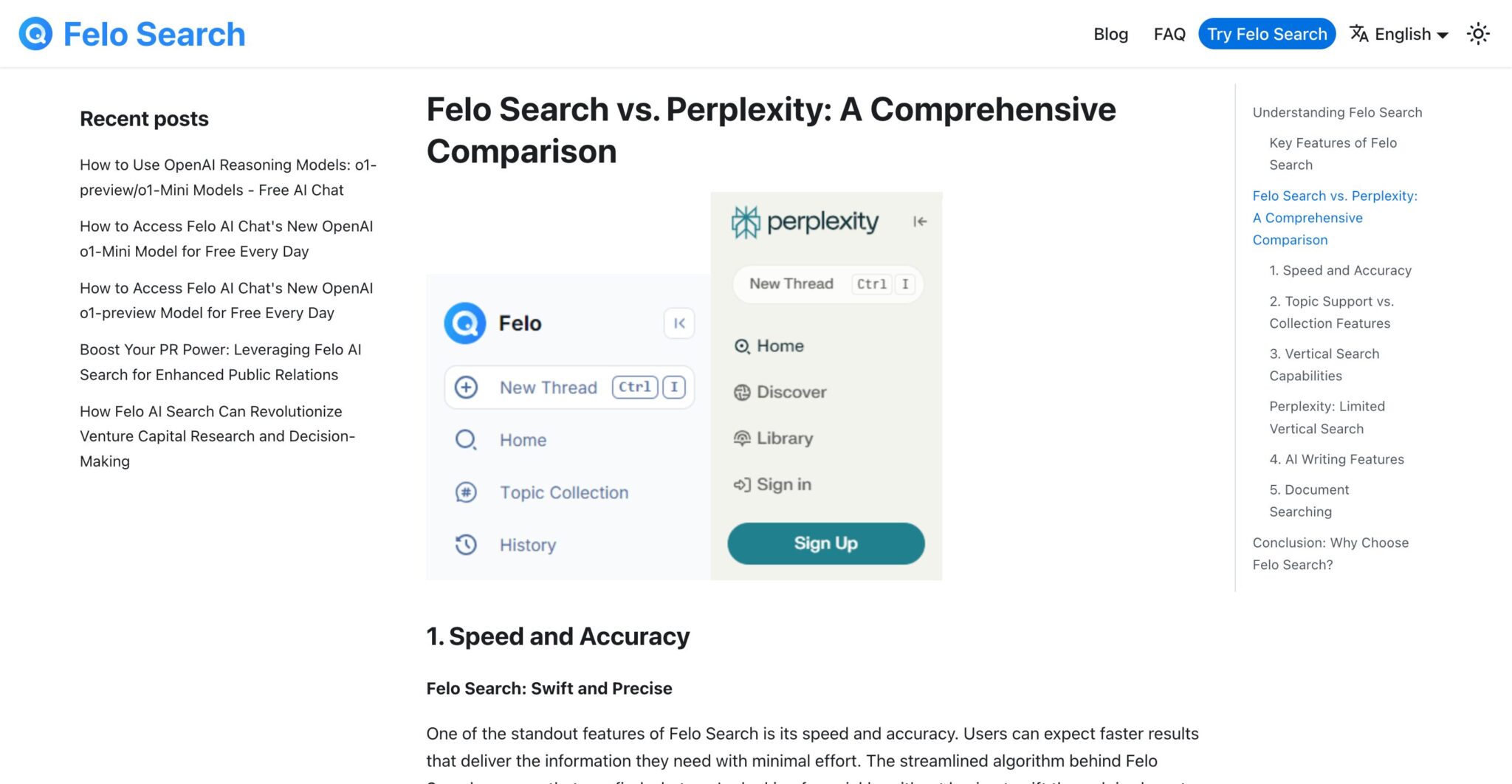Collapse the Perplexity sidebar with the arrow toggle
1512x784 pixels.
click(x=918, y=221)
